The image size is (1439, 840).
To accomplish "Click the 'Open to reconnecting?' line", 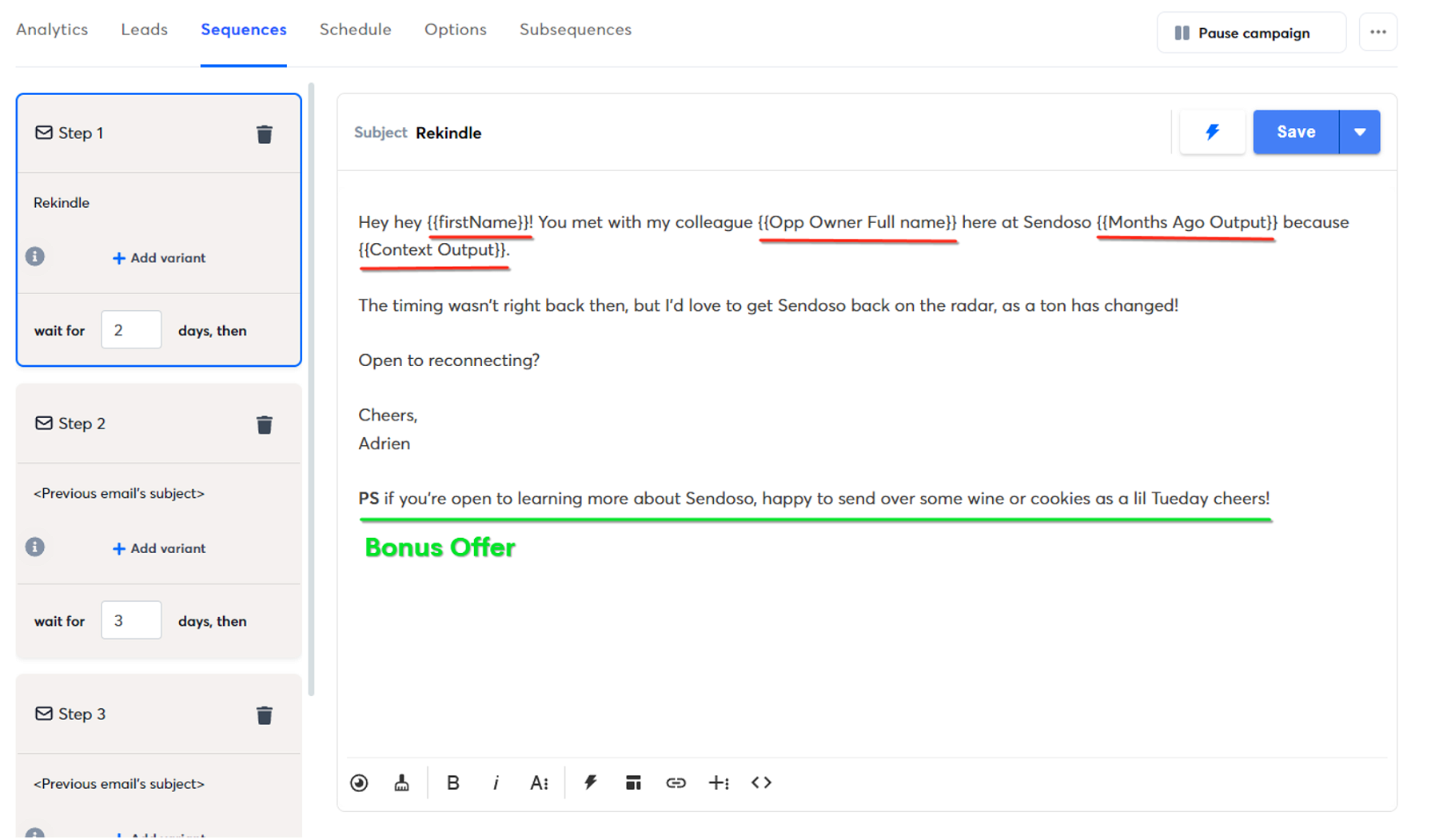I will [449, 360].
